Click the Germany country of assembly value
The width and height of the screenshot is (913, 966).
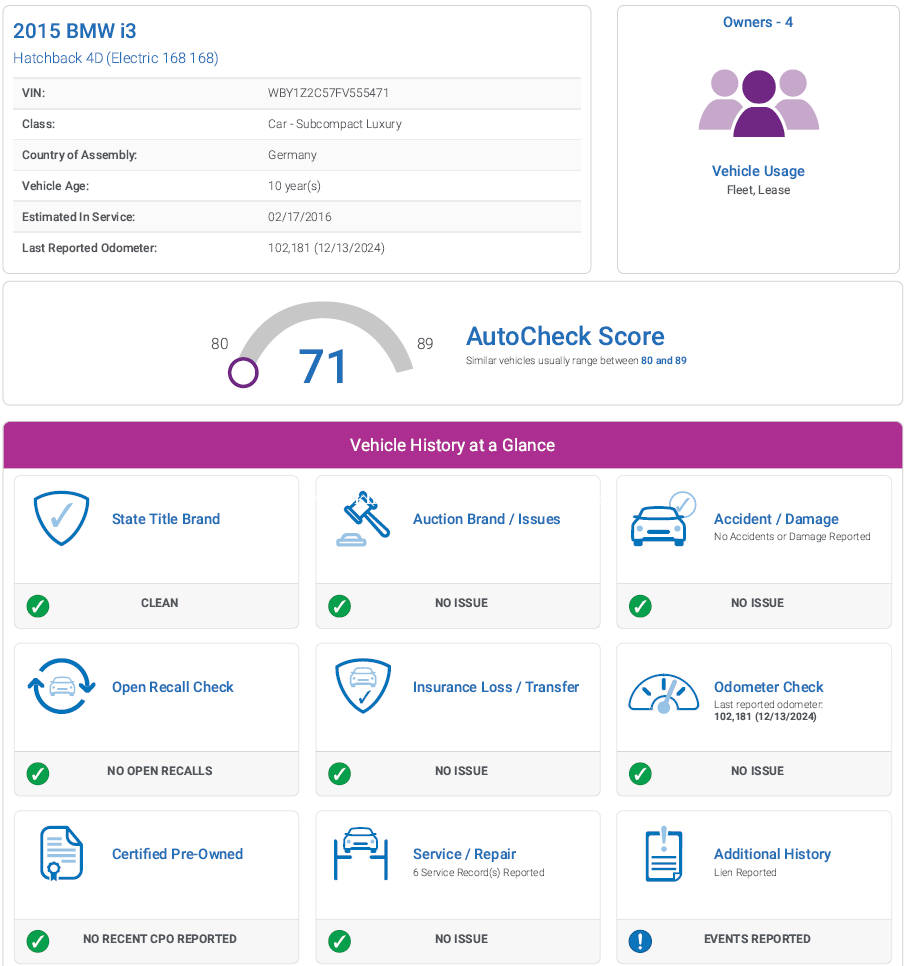(292, 155)
